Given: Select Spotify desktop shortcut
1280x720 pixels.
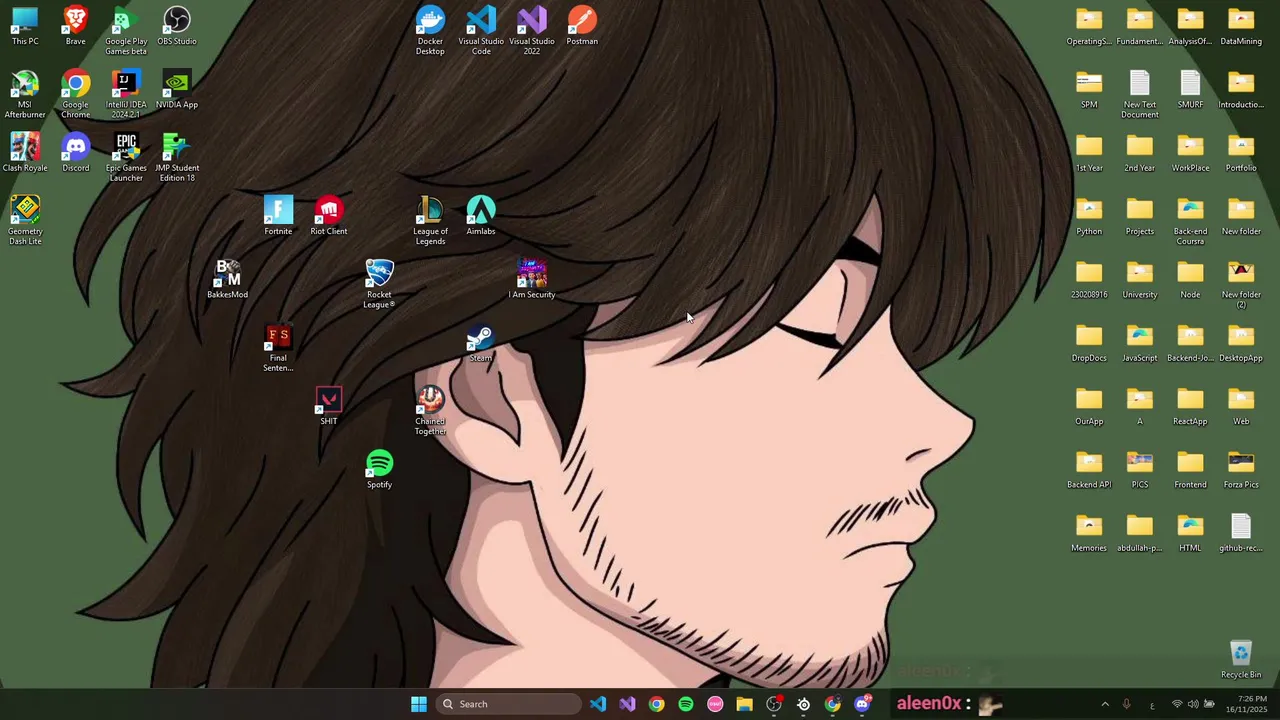Looking at the screenshot, I should pos(379,470).
